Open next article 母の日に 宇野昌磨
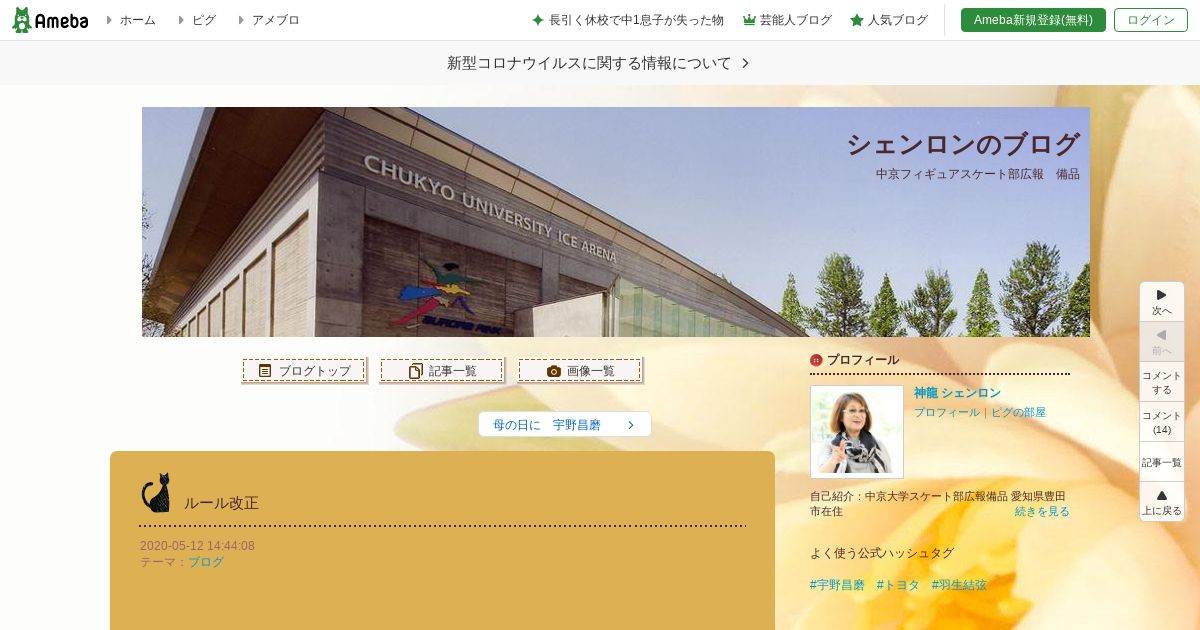 565,424
